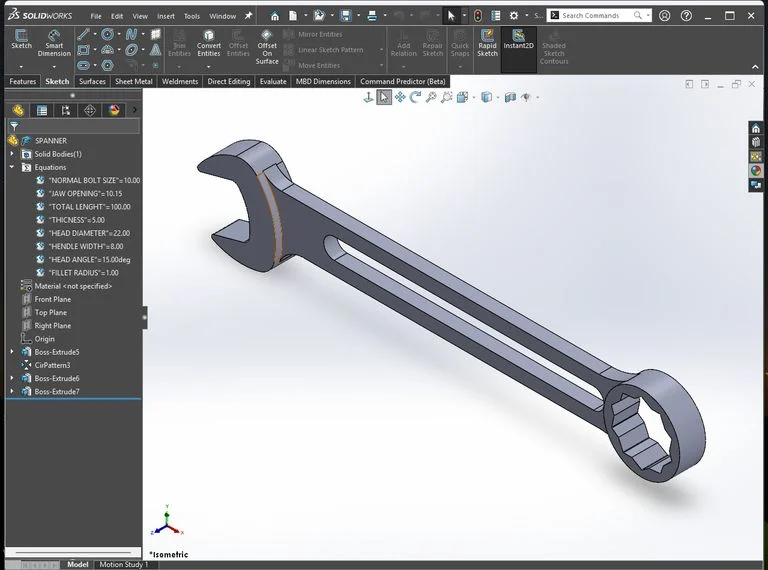Open the Help question mark

pyautogui.click(x=686, y=16)
